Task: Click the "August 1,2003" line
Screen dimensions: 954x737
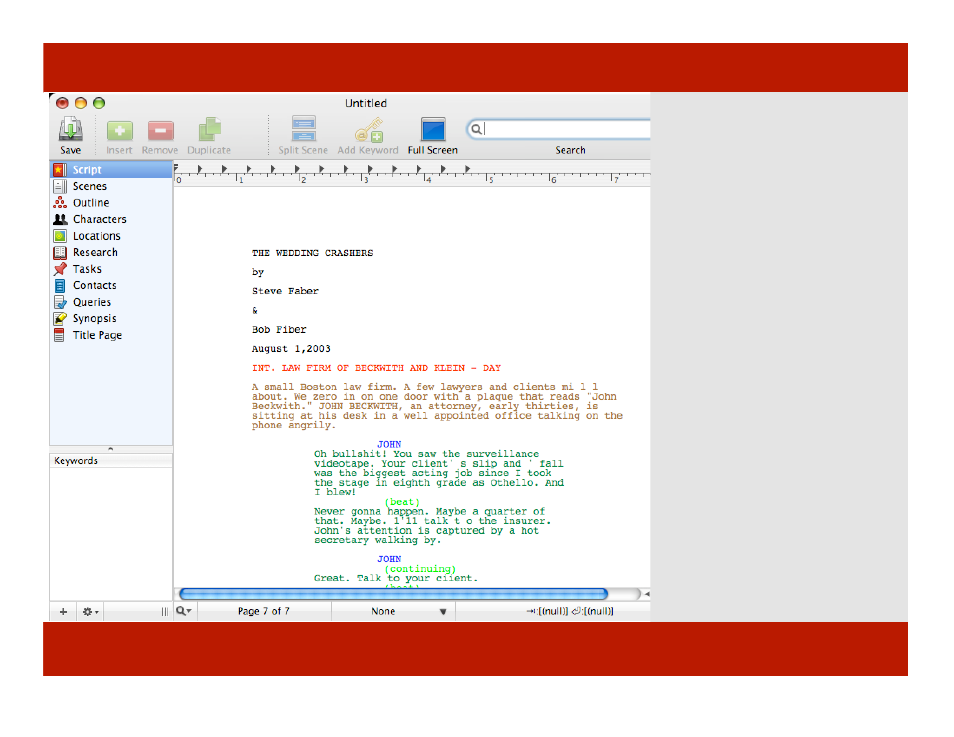Action: point(291,349)
